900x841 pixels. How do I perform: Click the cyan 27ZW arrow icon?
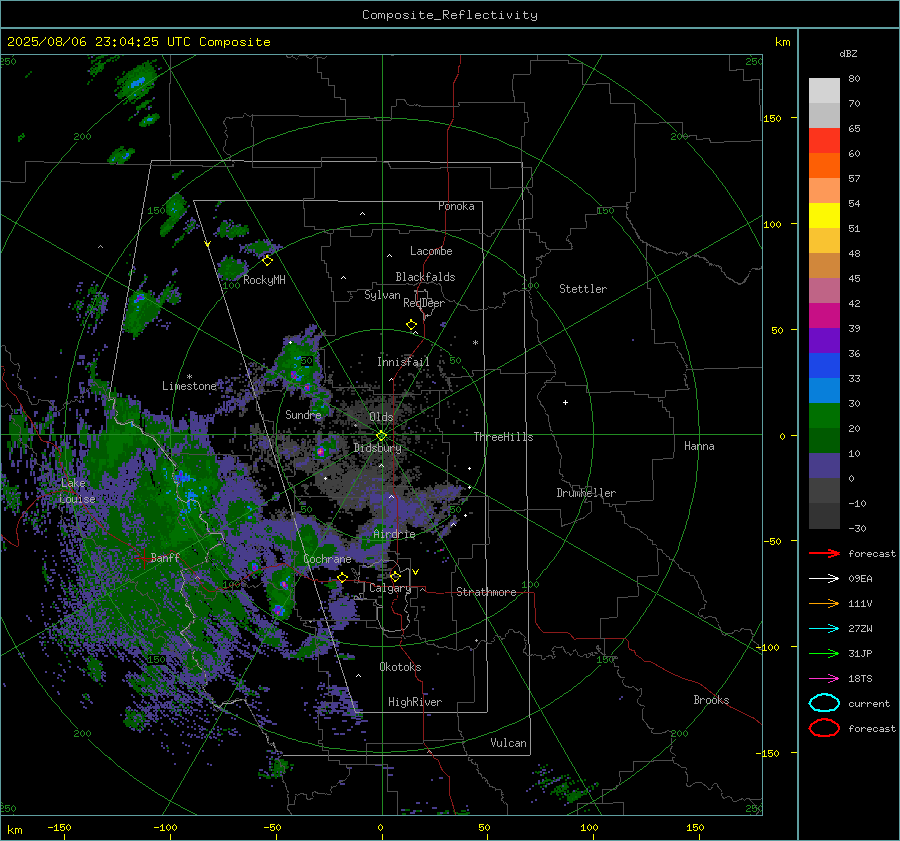824,629
